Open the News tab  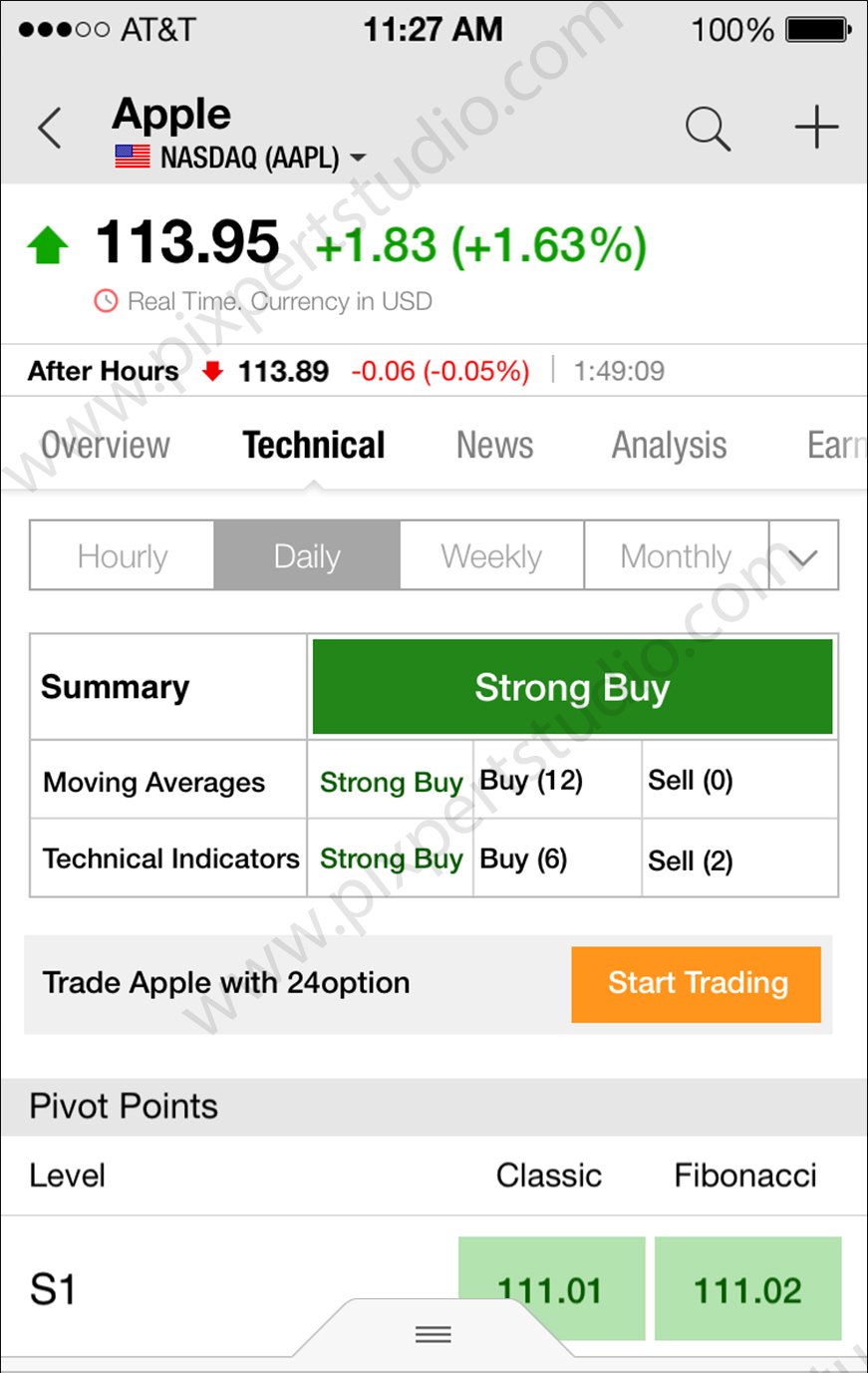[x=494, y=446]
